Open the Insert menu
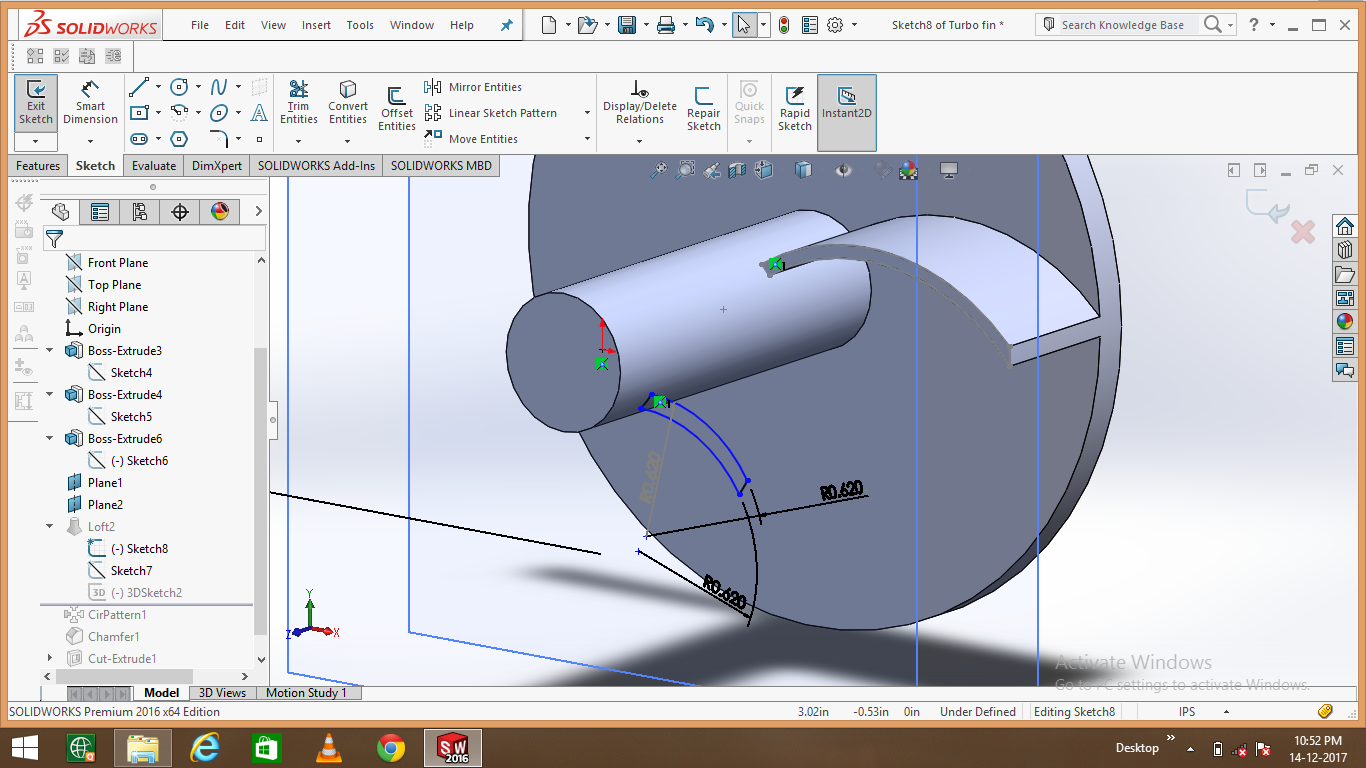The image size is (1366, 768). click(316, 25)
